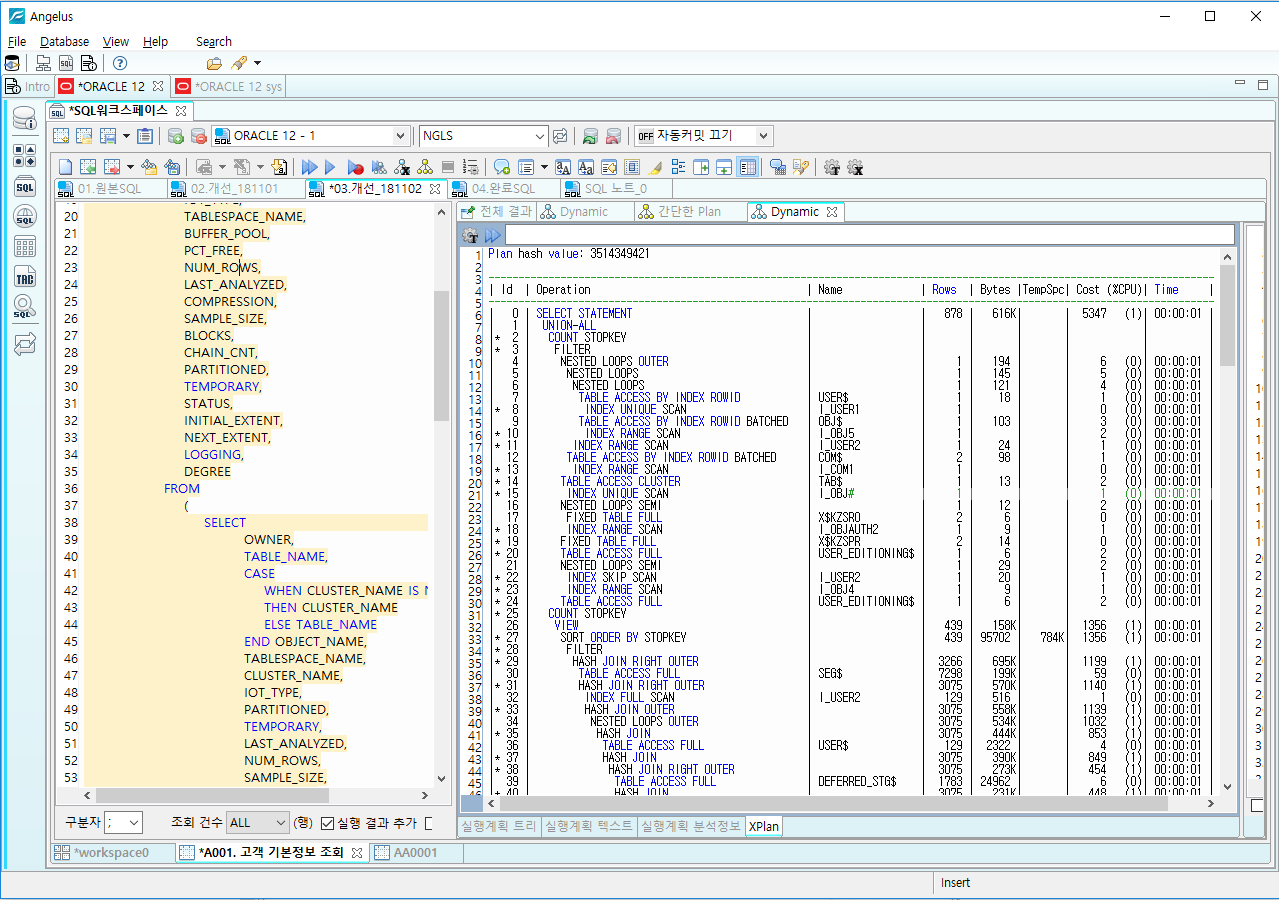Open the File menu
This screenshot has width=1279, height=900.
pos(17,42)
